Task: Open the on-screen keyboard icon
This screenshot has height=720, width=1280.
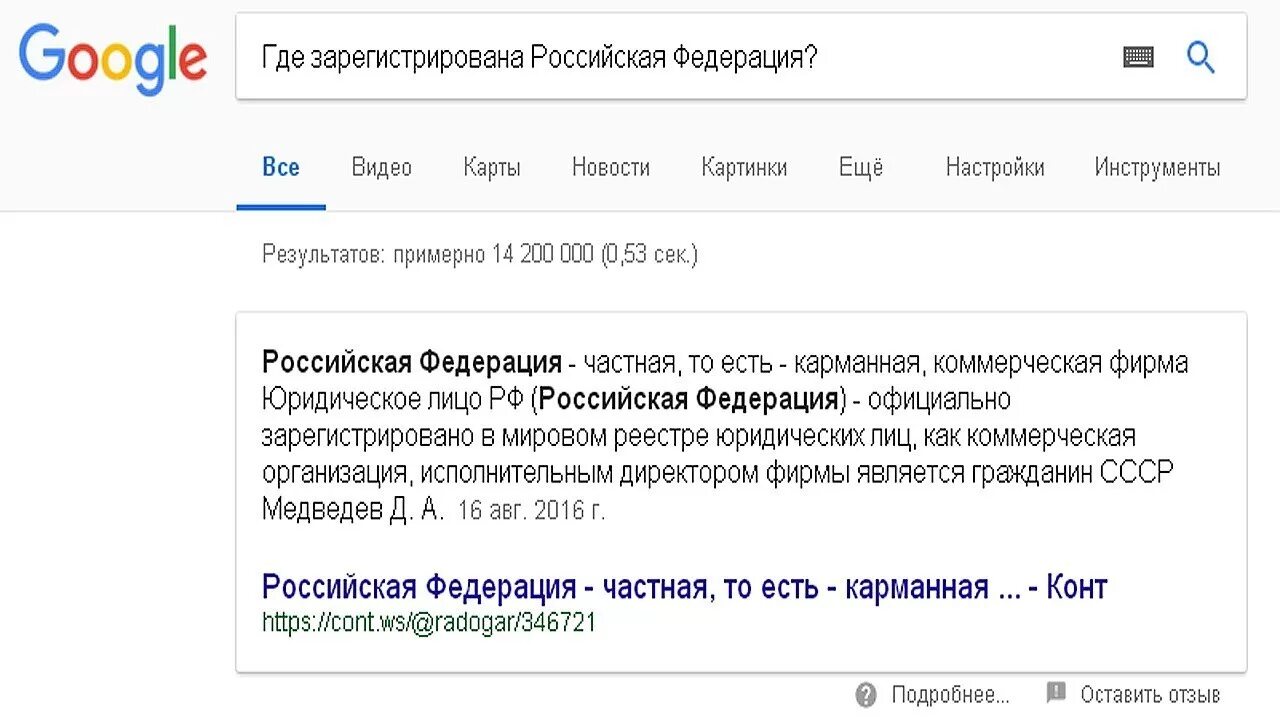Action: coord(1138,57)
